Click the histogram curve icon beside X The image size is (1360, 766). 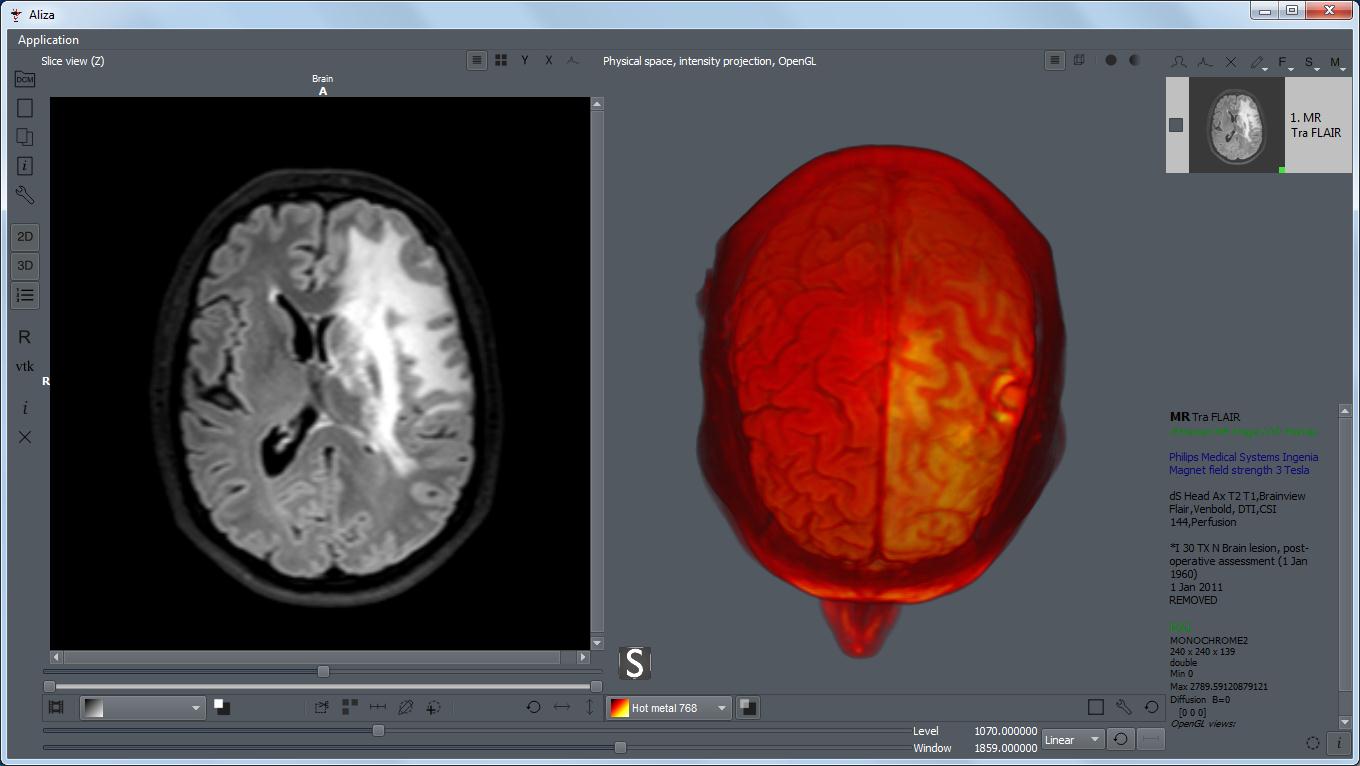coord(573,61)
